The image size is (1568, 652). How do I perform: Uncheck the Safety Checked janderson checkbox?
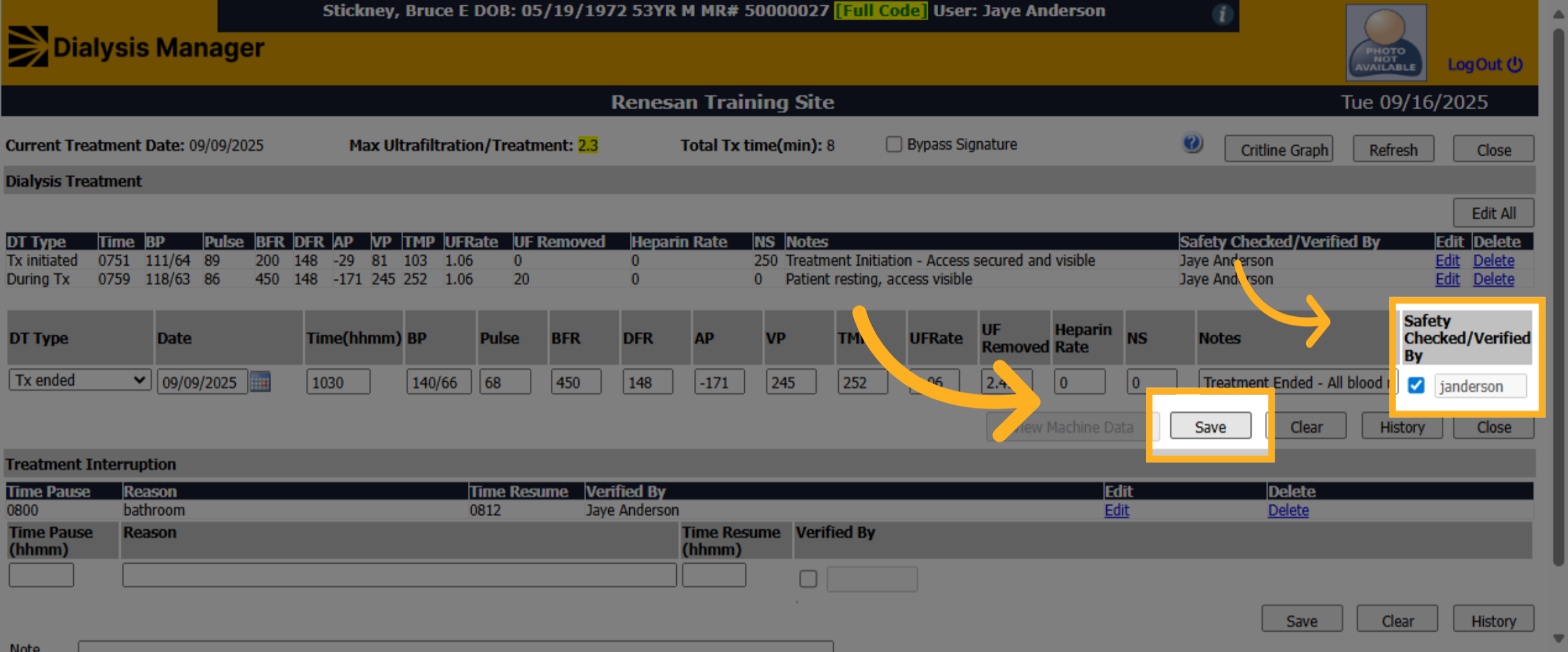[1416, 385]
